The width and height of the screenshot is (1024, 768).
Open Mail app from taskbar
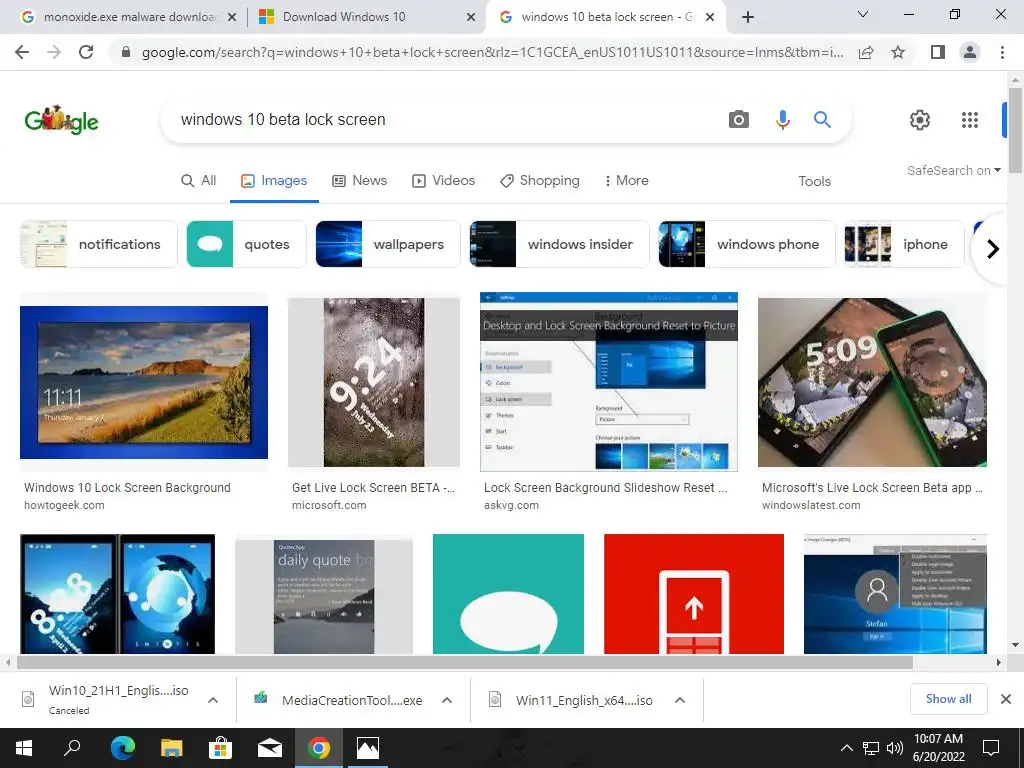coord(269,748)
